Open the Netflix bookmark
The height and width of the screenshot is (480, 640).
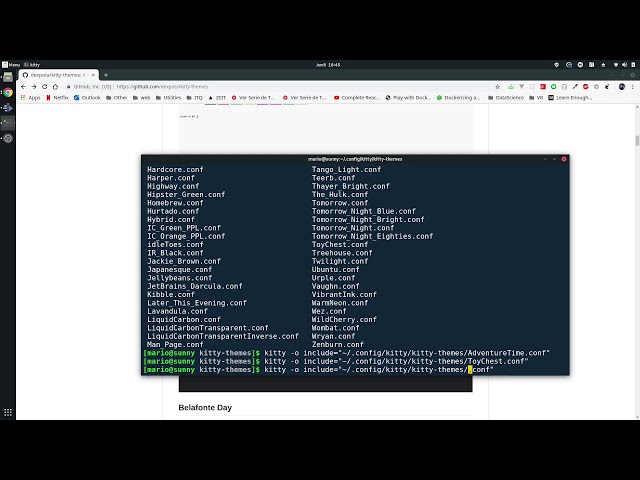coord(57,98)
